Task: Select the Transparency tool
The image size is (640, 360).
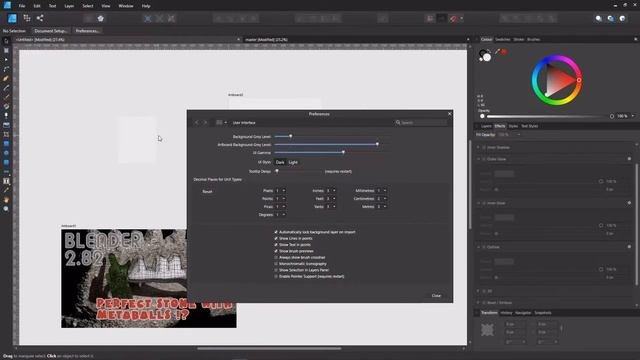Action: click(6, 116)
